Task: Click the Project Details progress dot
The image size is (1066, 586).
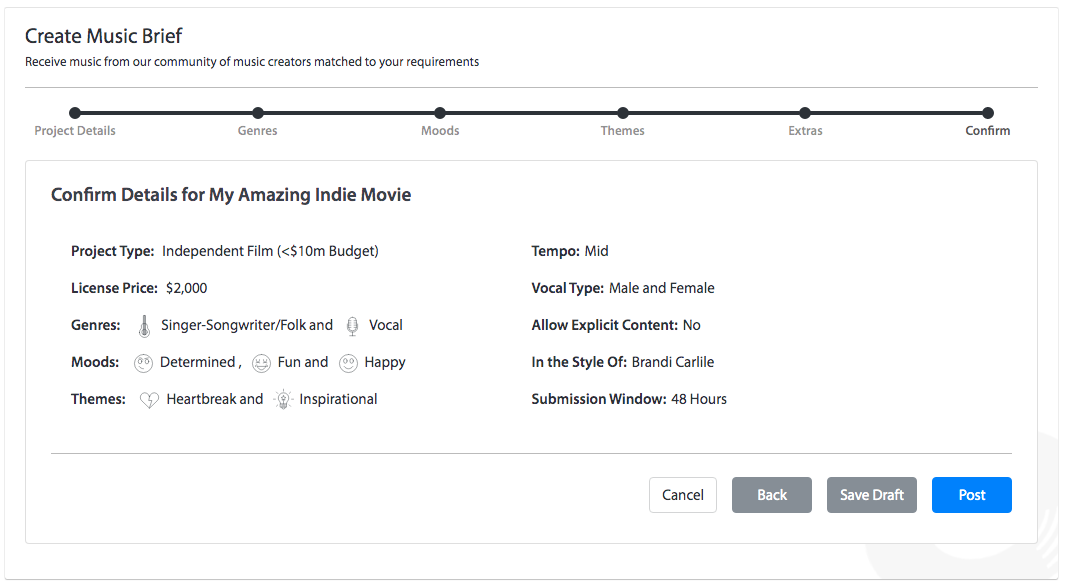Action: click(x=75, y=113)
